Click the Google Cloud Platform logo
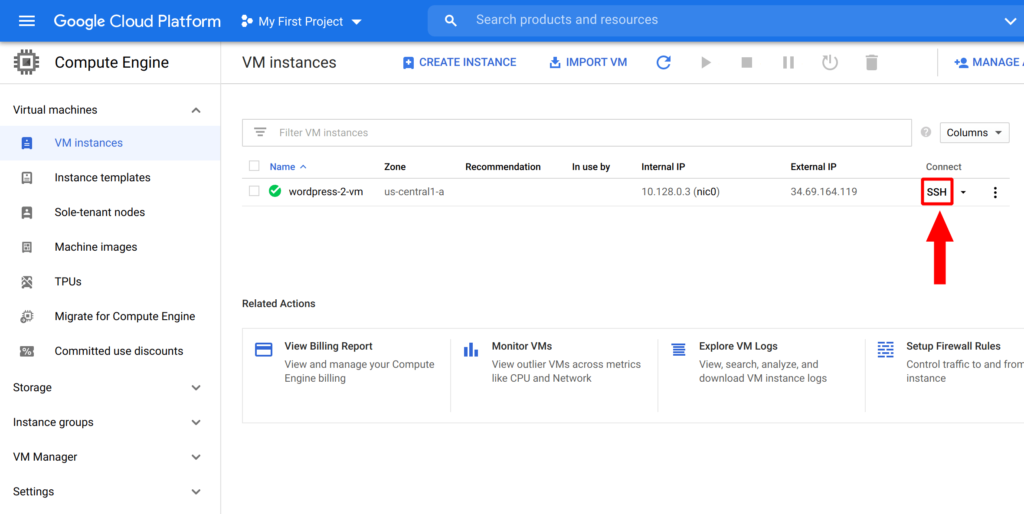 coord(137,21)
